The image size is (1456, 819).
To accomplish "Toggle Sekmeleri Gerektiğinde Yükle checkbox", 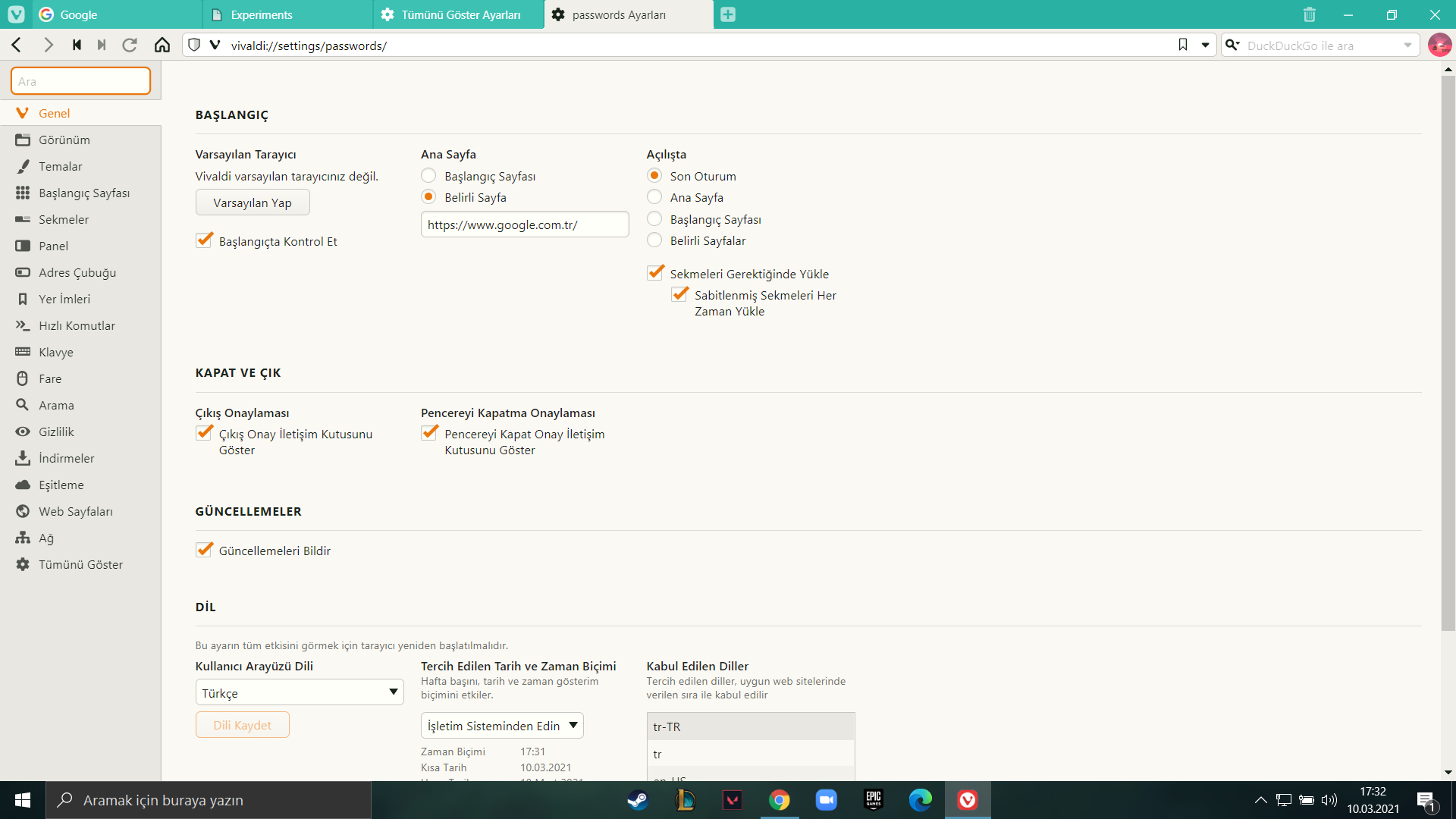I will tap(655, 274).
